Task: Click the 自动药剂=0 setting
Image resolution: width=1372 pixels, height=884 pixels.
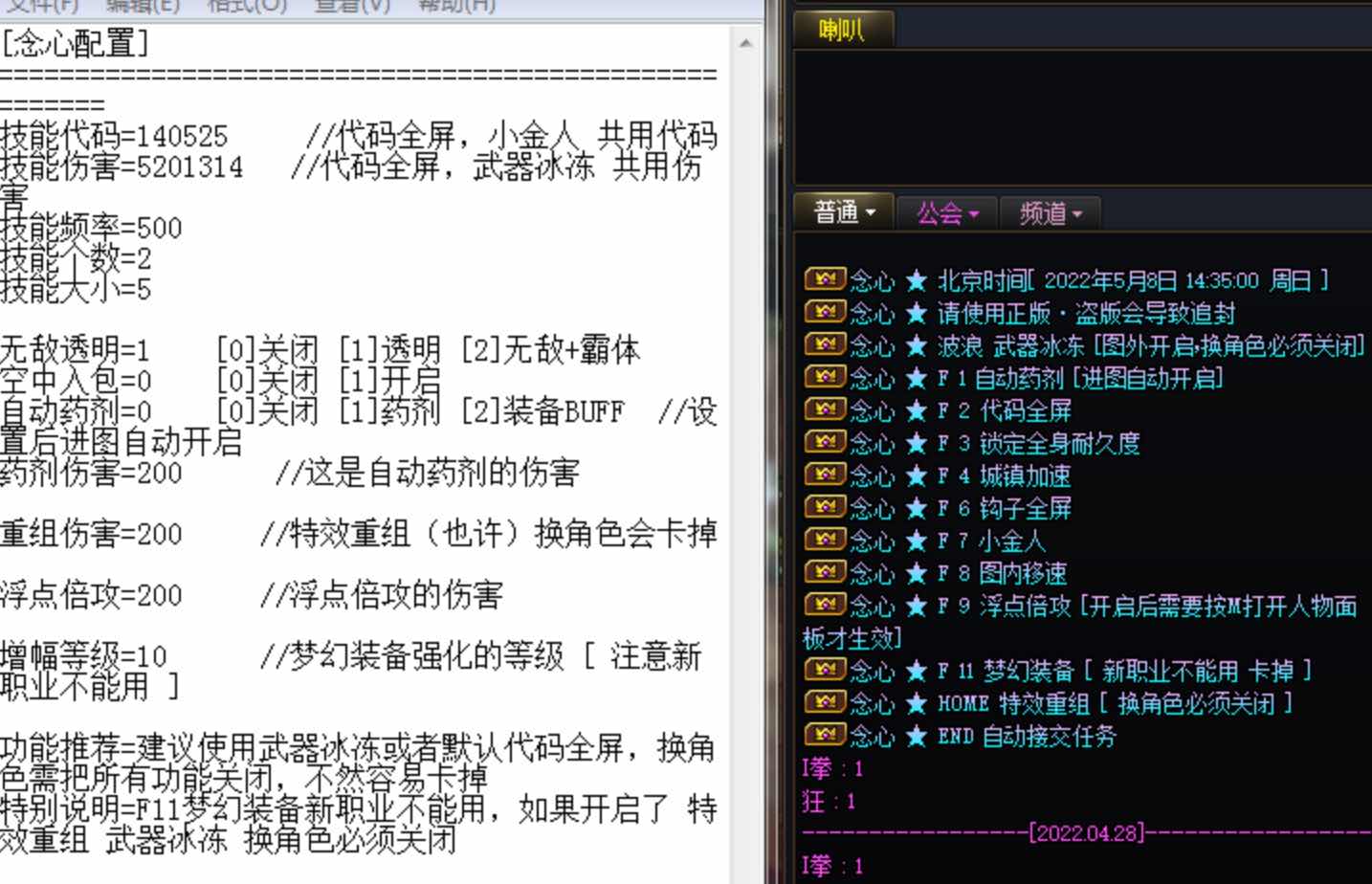Action: click(76, 411)
